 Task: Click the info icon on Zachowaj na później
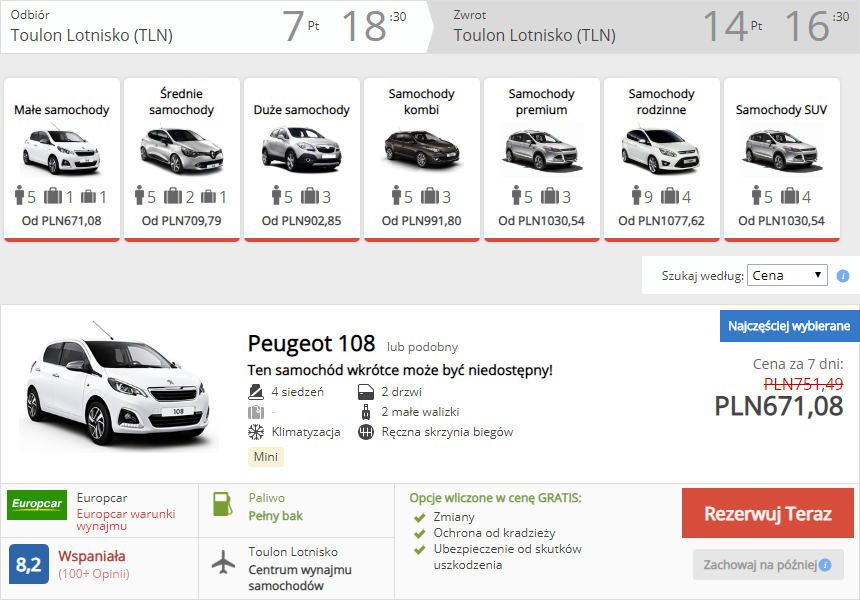(x=824, y=565)
